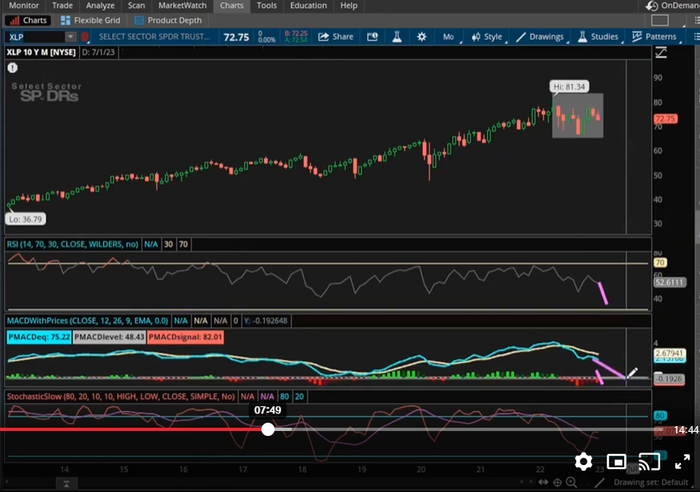Click the flask icon in chart toolbar
This screenshot has height=492, width=700.
point(396,37)
